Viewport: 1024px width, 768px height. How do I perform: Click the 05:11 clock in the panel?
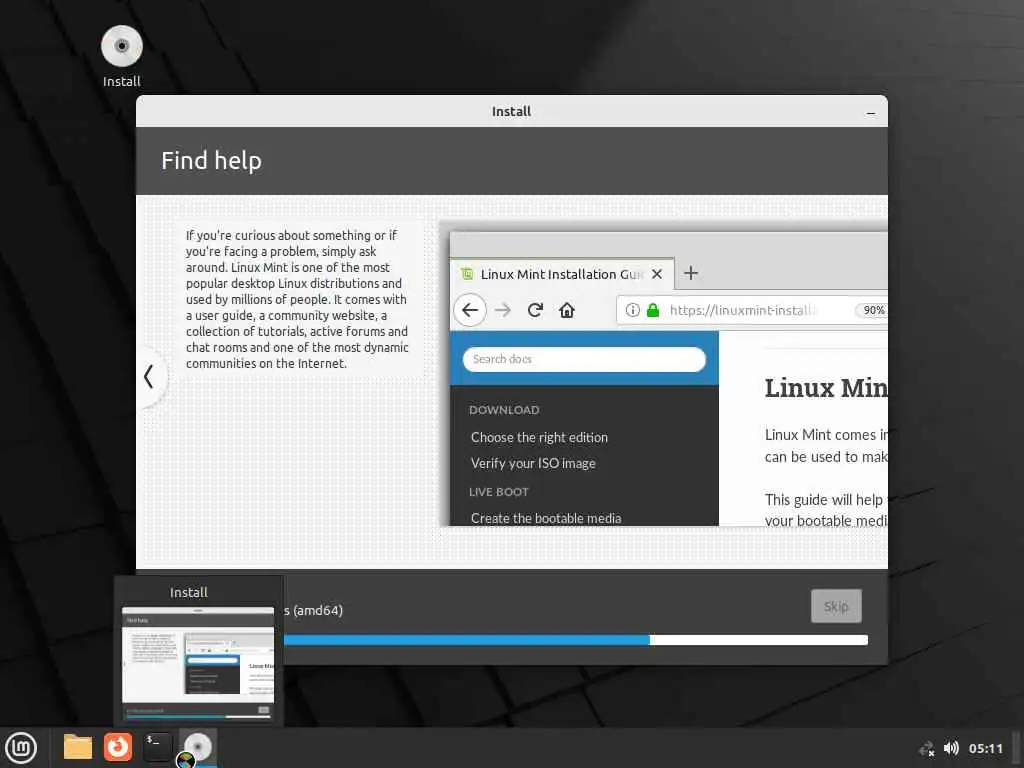coord(985,748)
